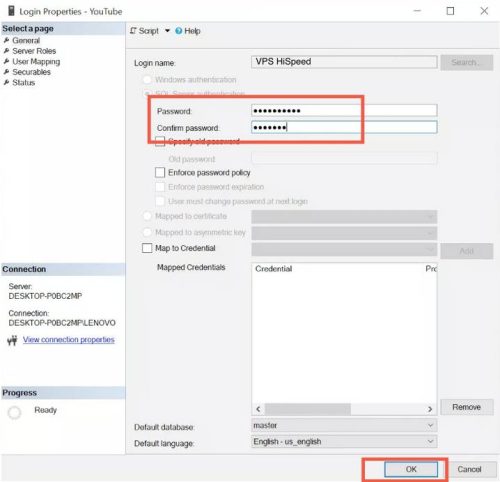The width and height of the screenshot is (500, 482).
Task: Click scroll right arrow in credentials list
Action: [430, 409]
